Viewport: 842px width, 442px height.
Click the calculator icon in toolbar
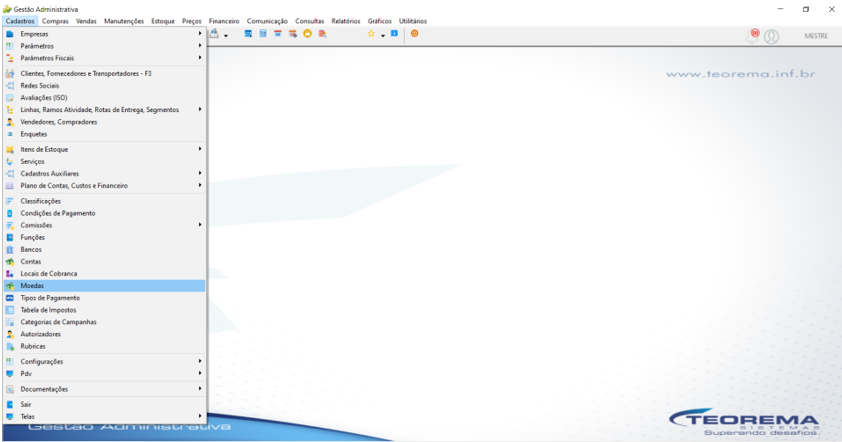[263, 34]
